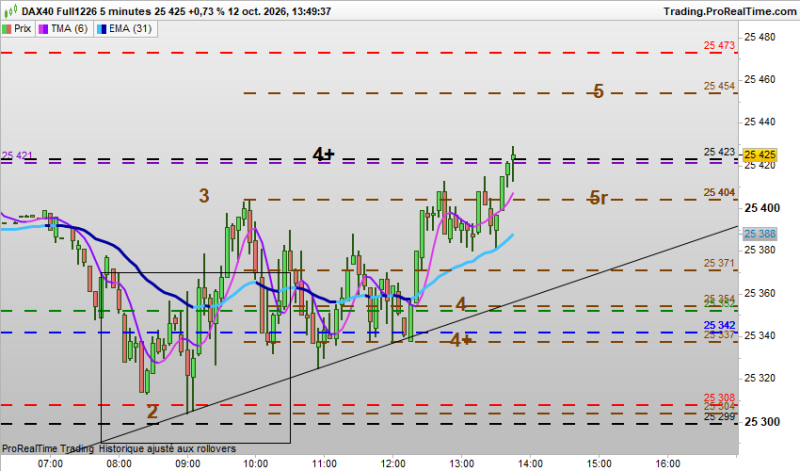
Task: Select the brown '5r' wave annotation
Action: tap(598, 197)
